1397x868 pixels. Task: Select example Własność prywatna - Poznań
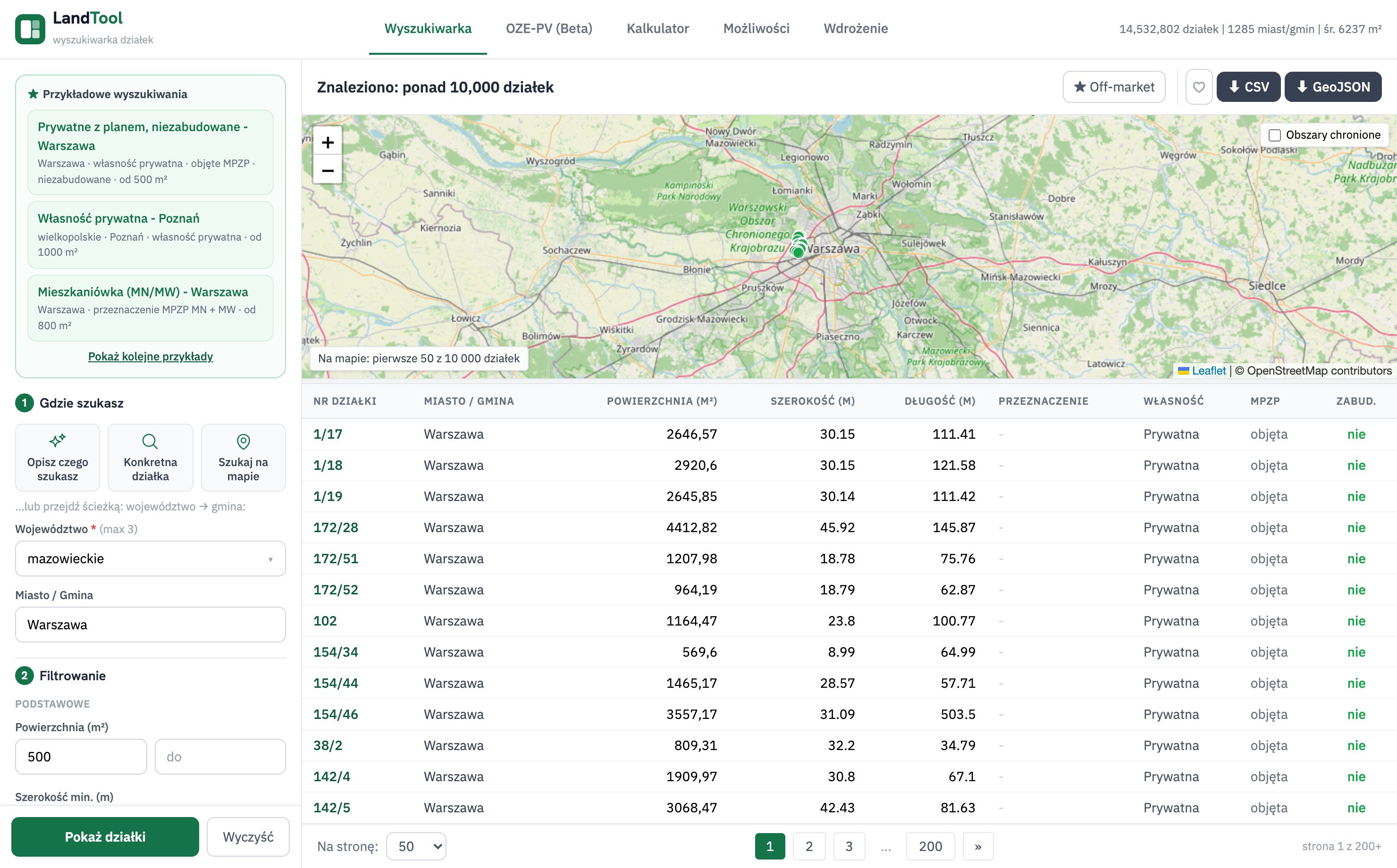pyautogui.click(x=151, y=234)
